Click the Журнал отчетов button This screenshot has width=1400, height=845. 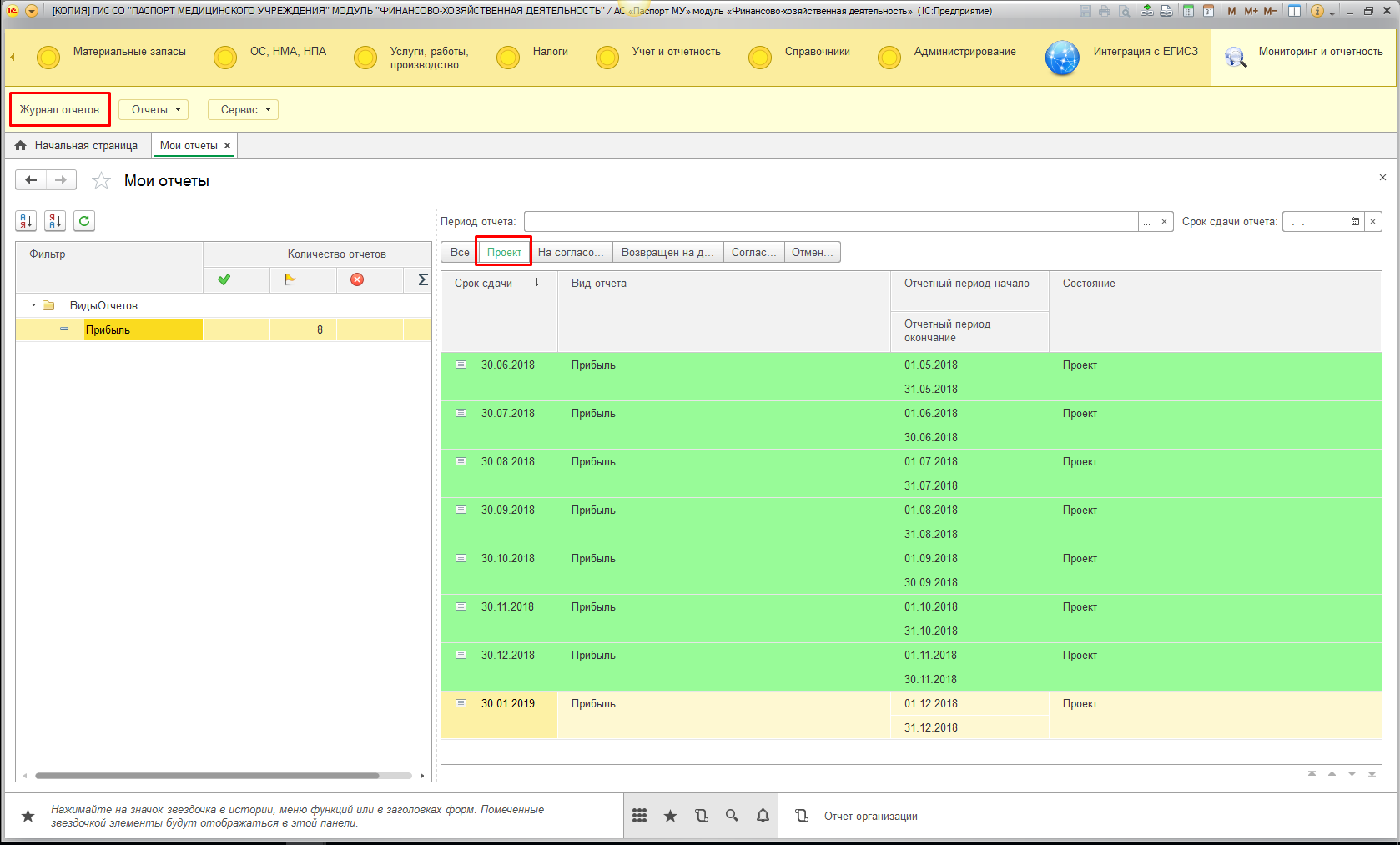pos(59,110)
